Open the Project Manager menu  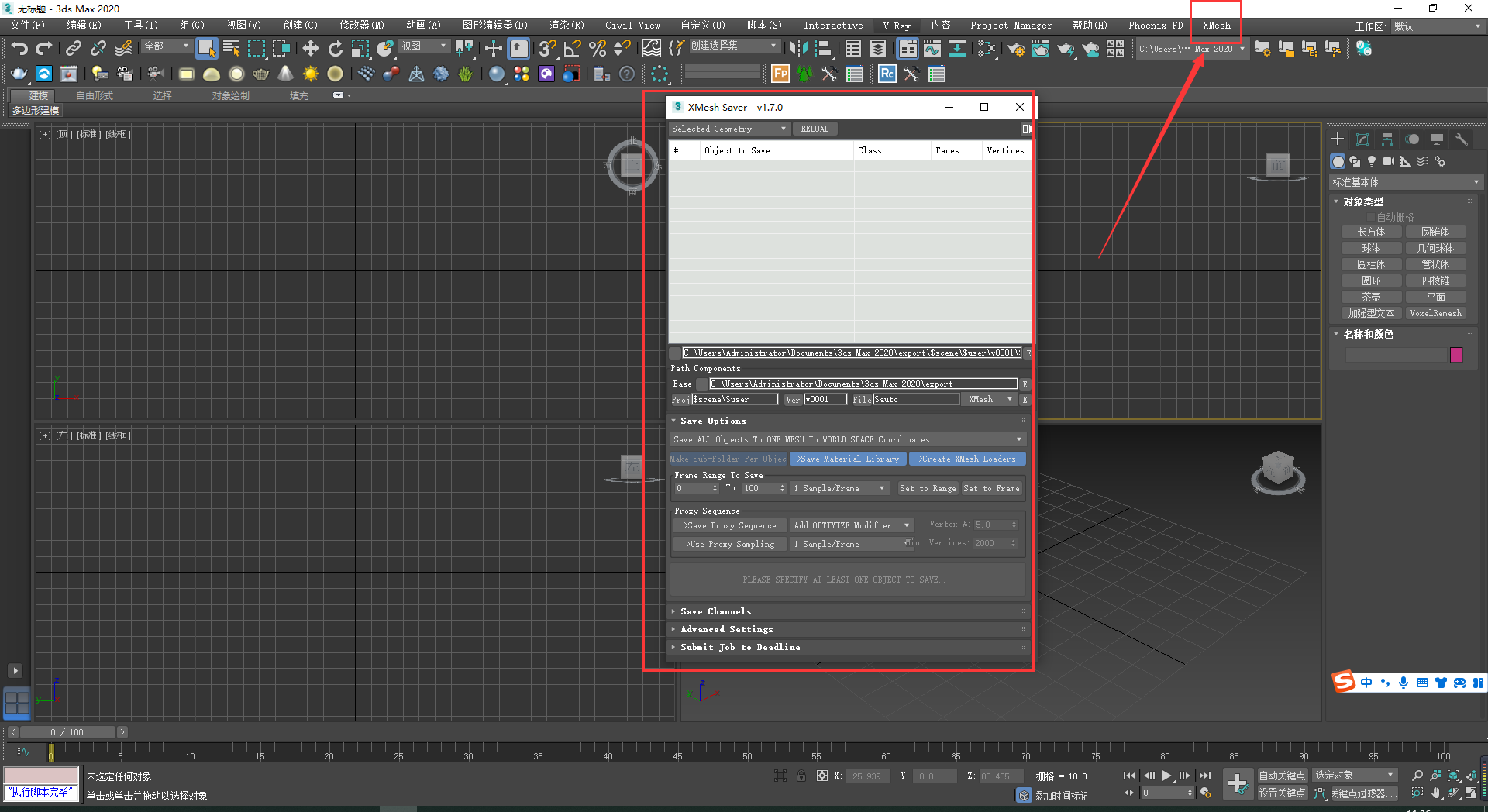(1011, 26)
